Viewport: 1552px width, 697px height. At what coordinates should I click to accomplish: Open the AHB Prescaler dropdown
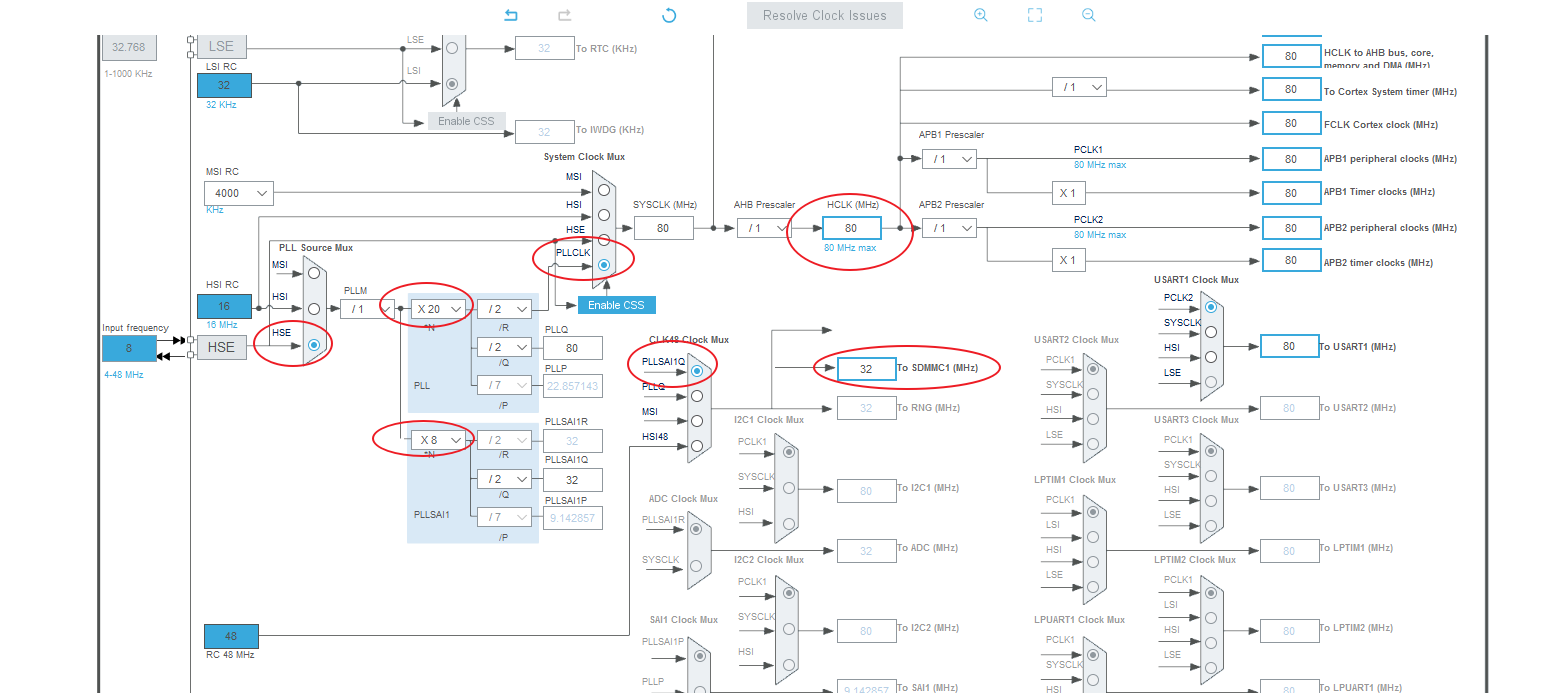[x=764, y=228]
